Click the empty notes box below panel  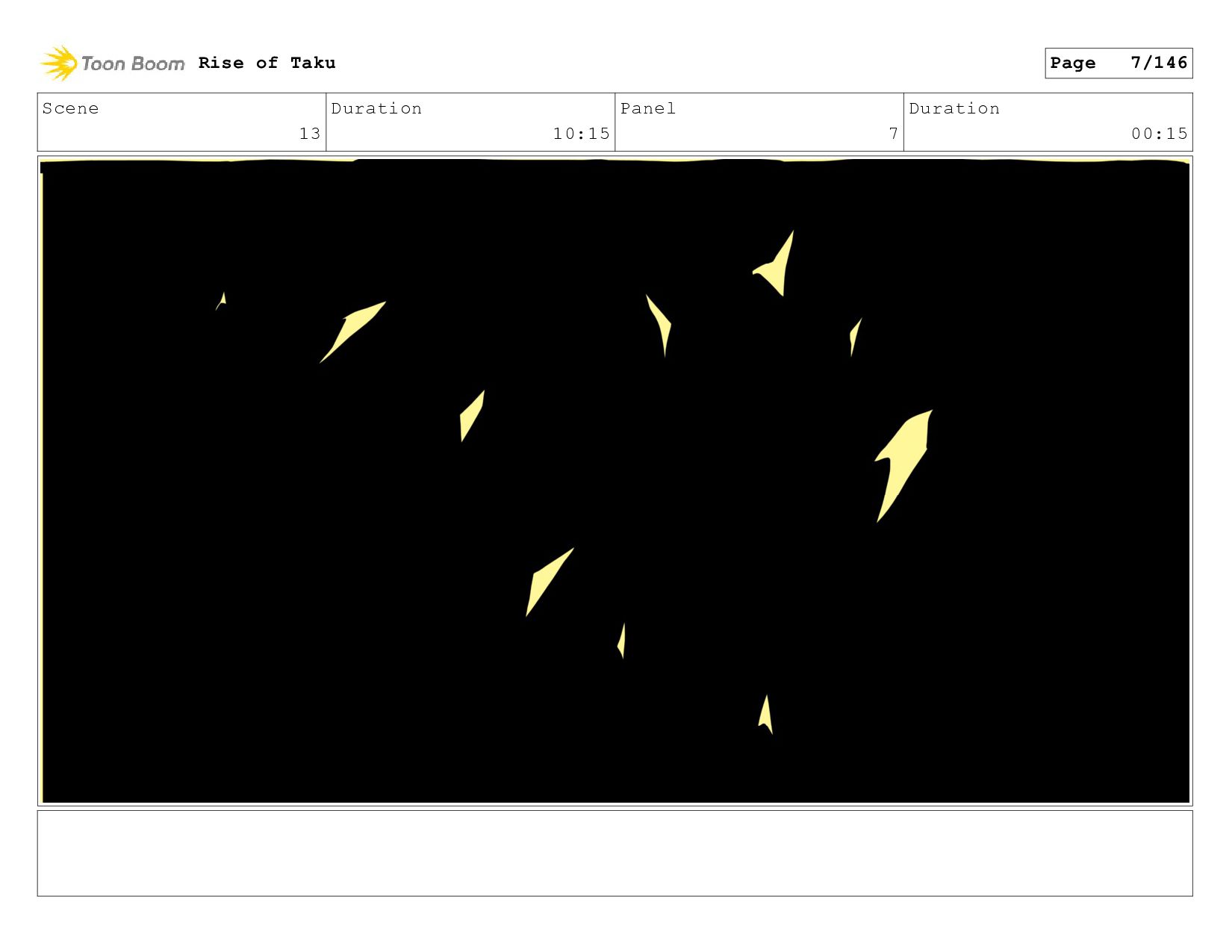click(615, 853)
